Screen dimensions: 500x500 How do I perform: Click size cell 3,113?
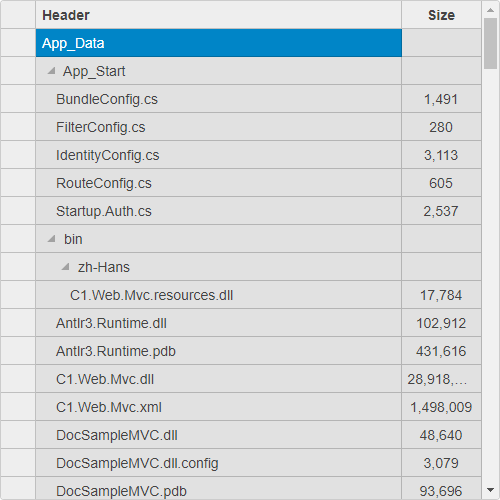(x=441, y=155)
